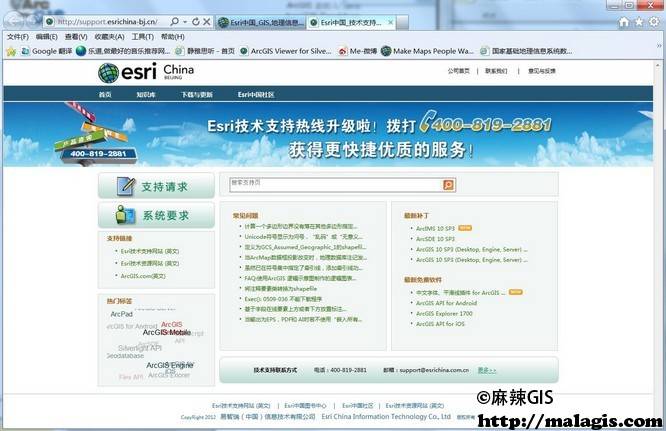This screenshot has width=666, height=431.
Task: Open the ArcGIS Explorer 1700 link
Action: tap(444, 313)
